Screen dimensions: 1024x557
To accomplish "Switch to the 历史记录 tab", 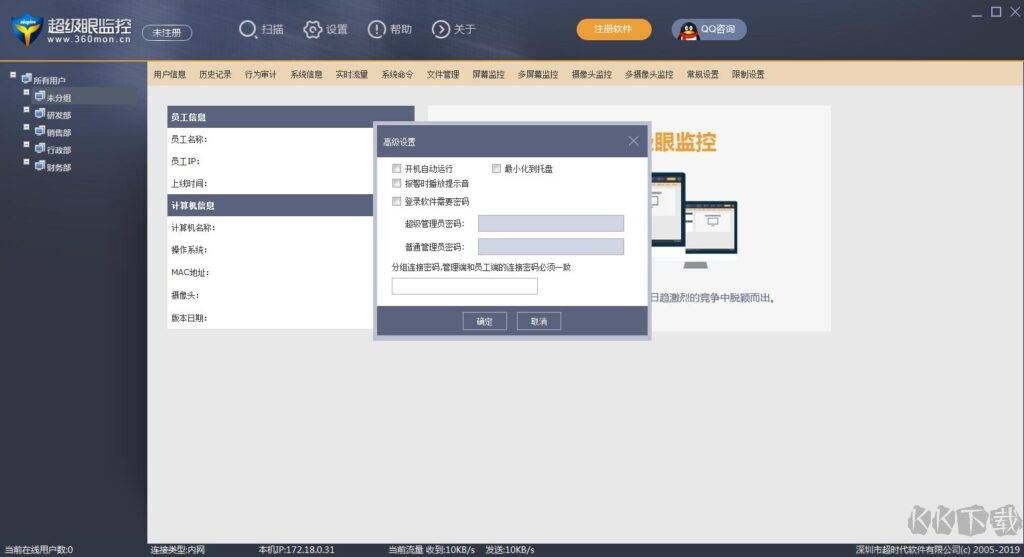I will pyautogui.click(x=216, y=74).
